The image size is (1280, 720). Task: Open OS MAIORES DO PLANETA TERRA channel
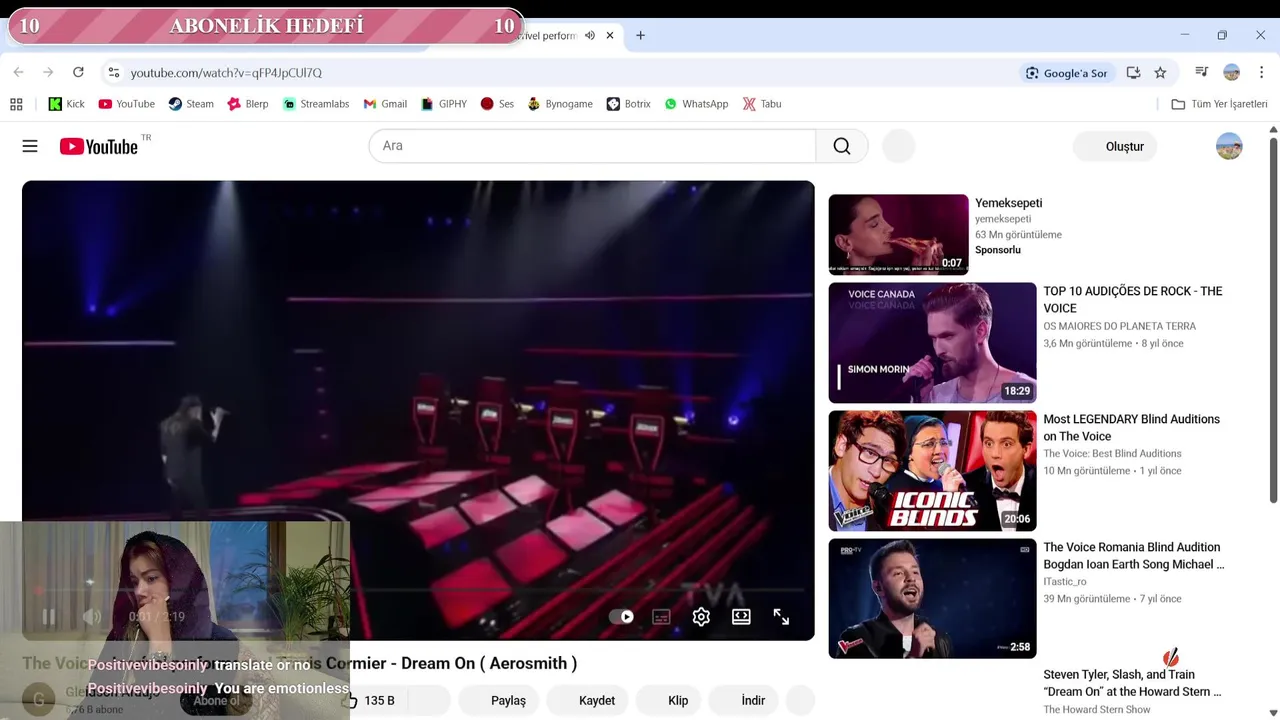[1119, 326]
